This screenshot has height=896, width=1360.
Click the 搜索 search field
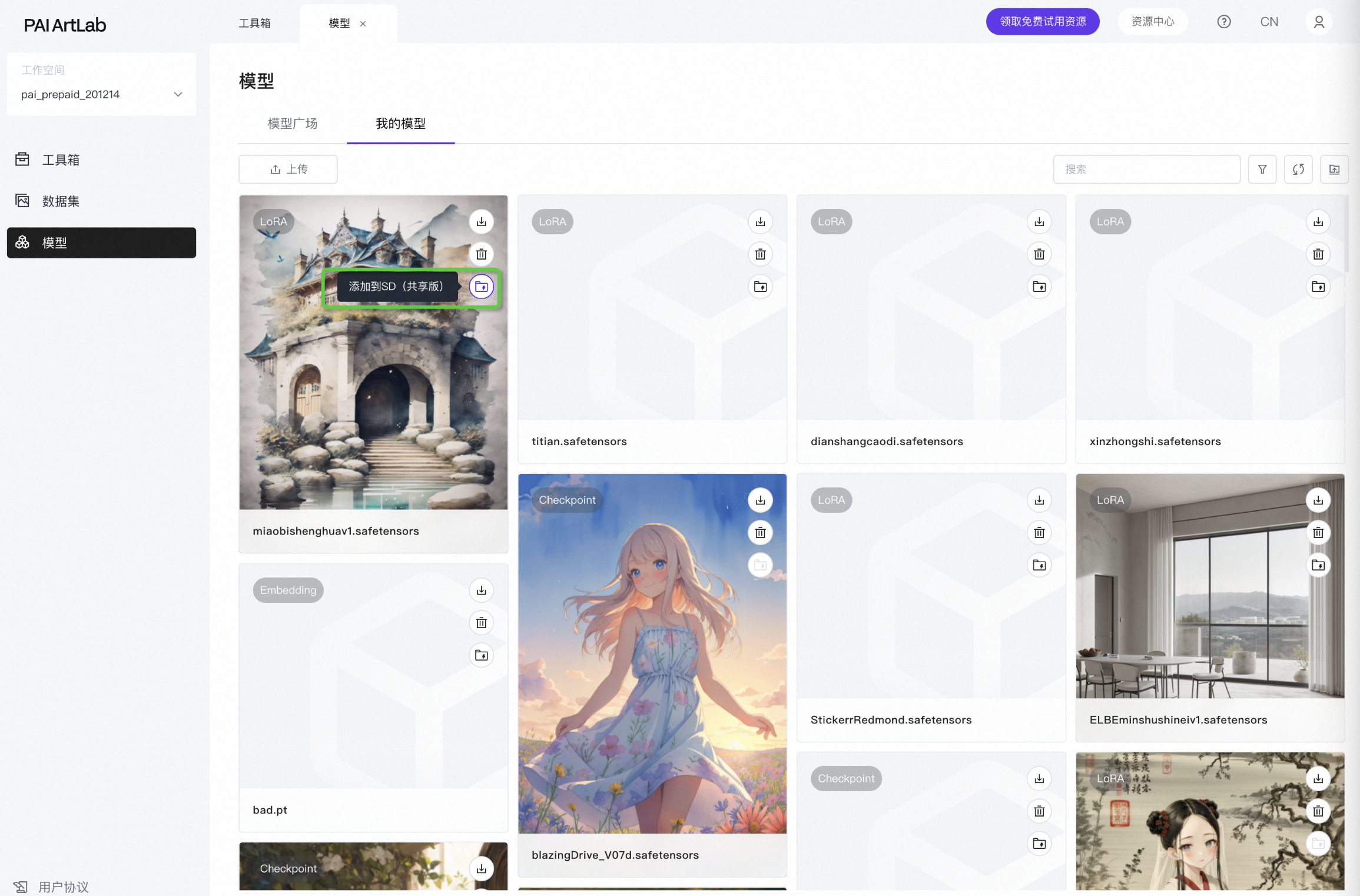coord(1146,170)
